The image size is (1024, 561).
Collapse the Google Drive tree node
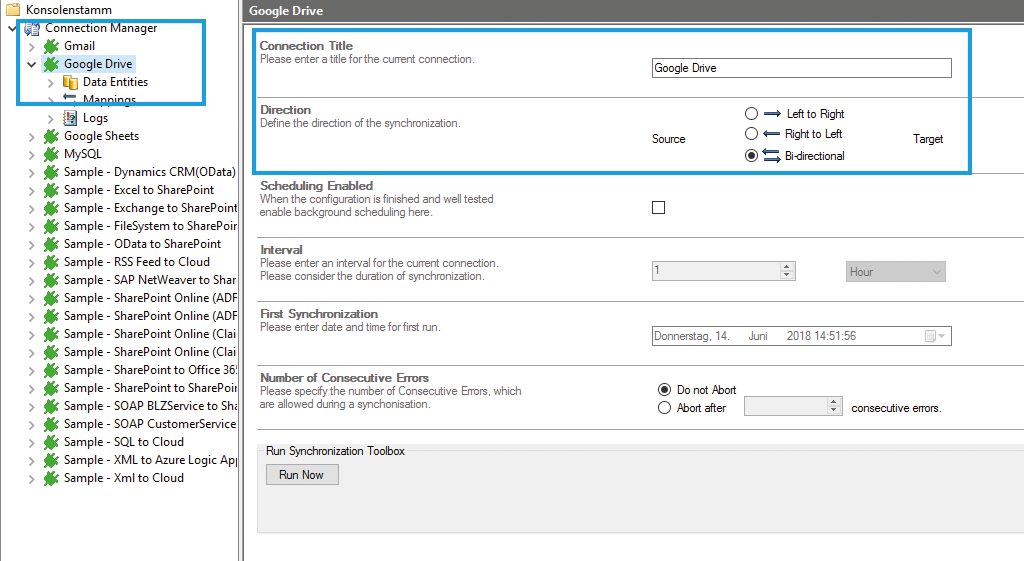click(31, 64)
